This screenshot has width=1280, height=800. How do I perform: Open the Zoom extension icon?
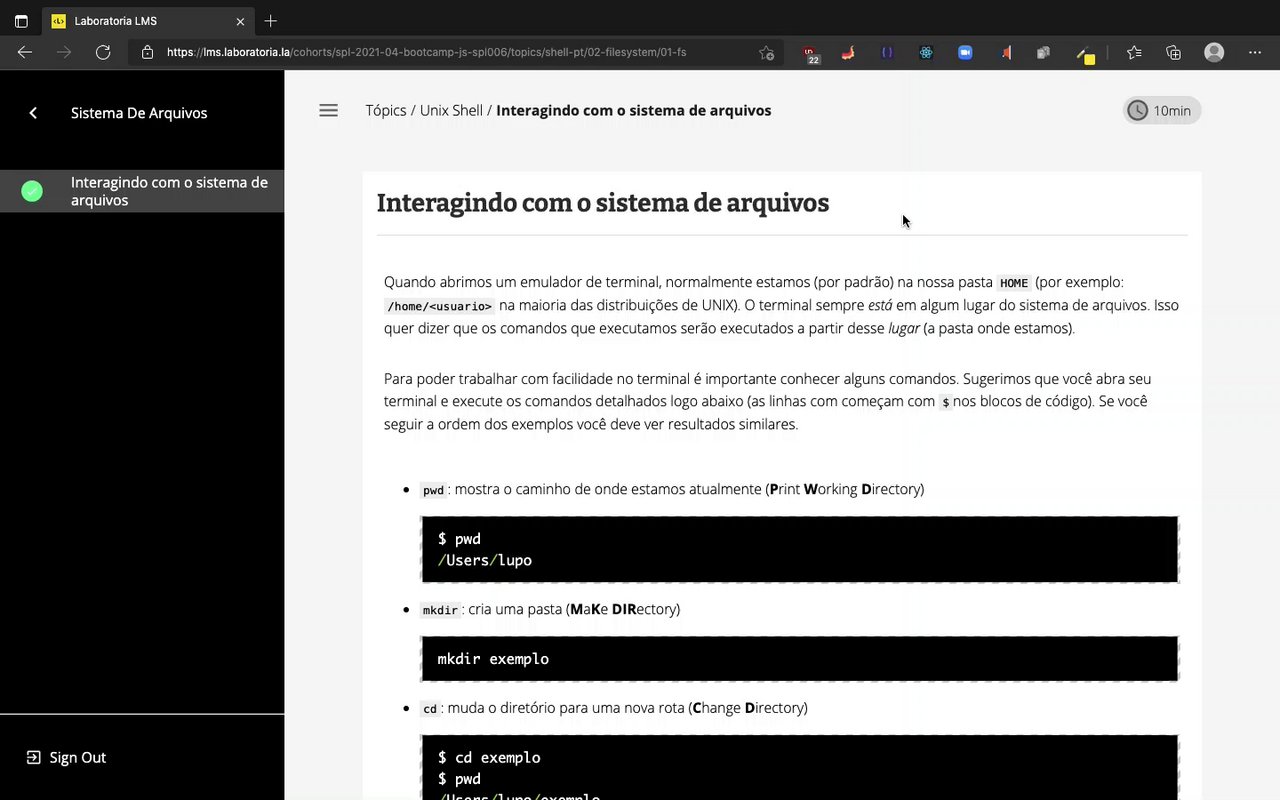tap(965, 52)
